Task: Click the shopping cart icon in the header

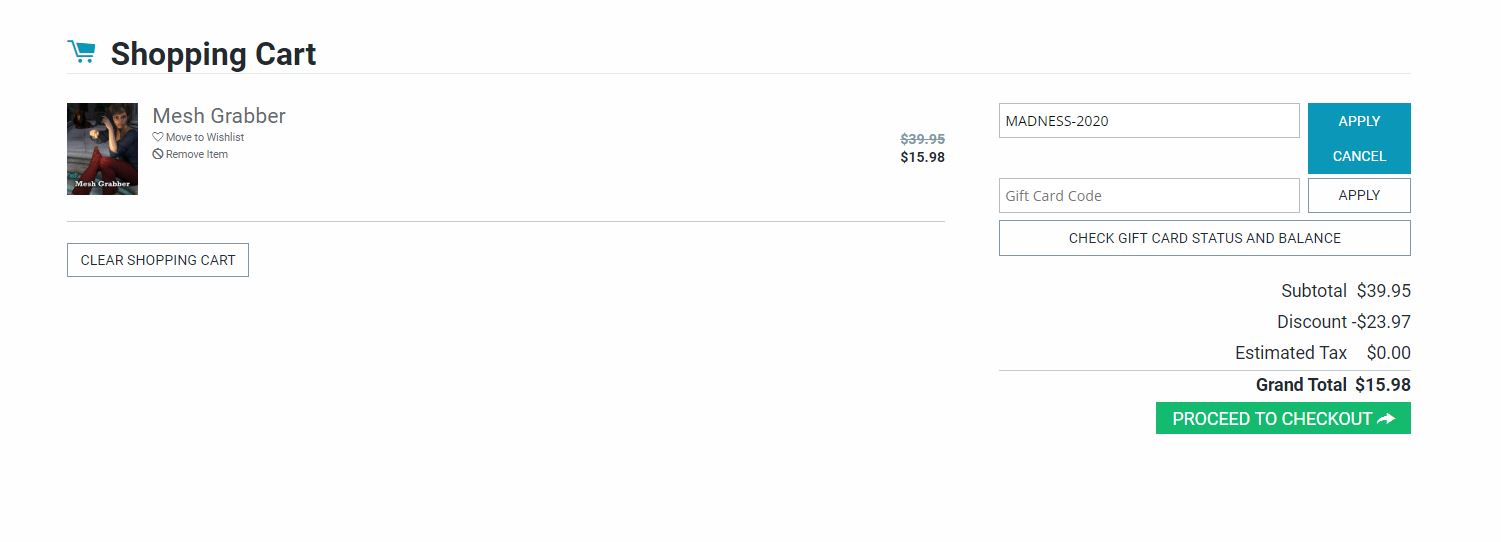Action: pos(81,52)
